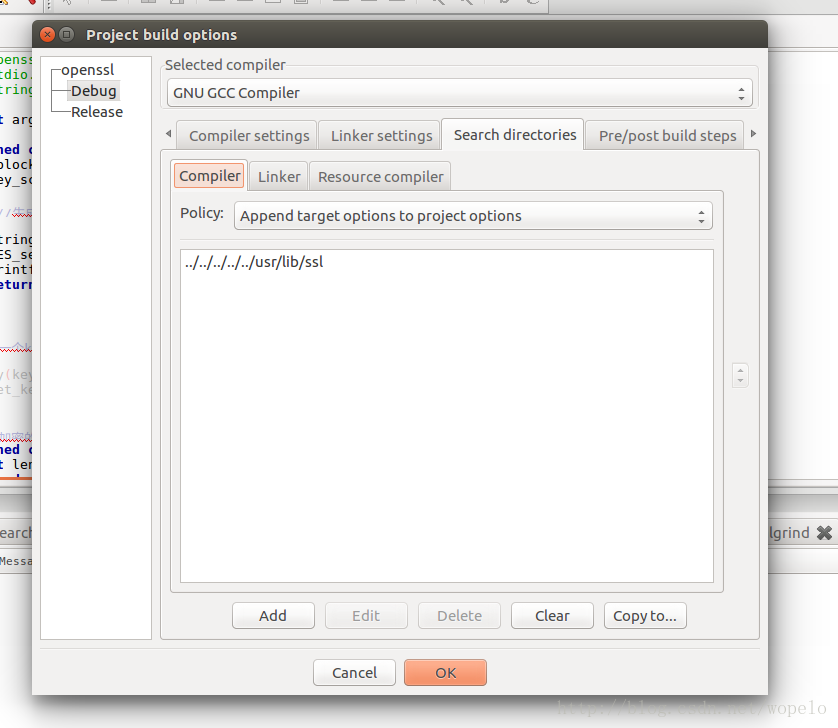Open the Pre/post build steps tab
Screen dimensions: 838x728
[667, 136]
